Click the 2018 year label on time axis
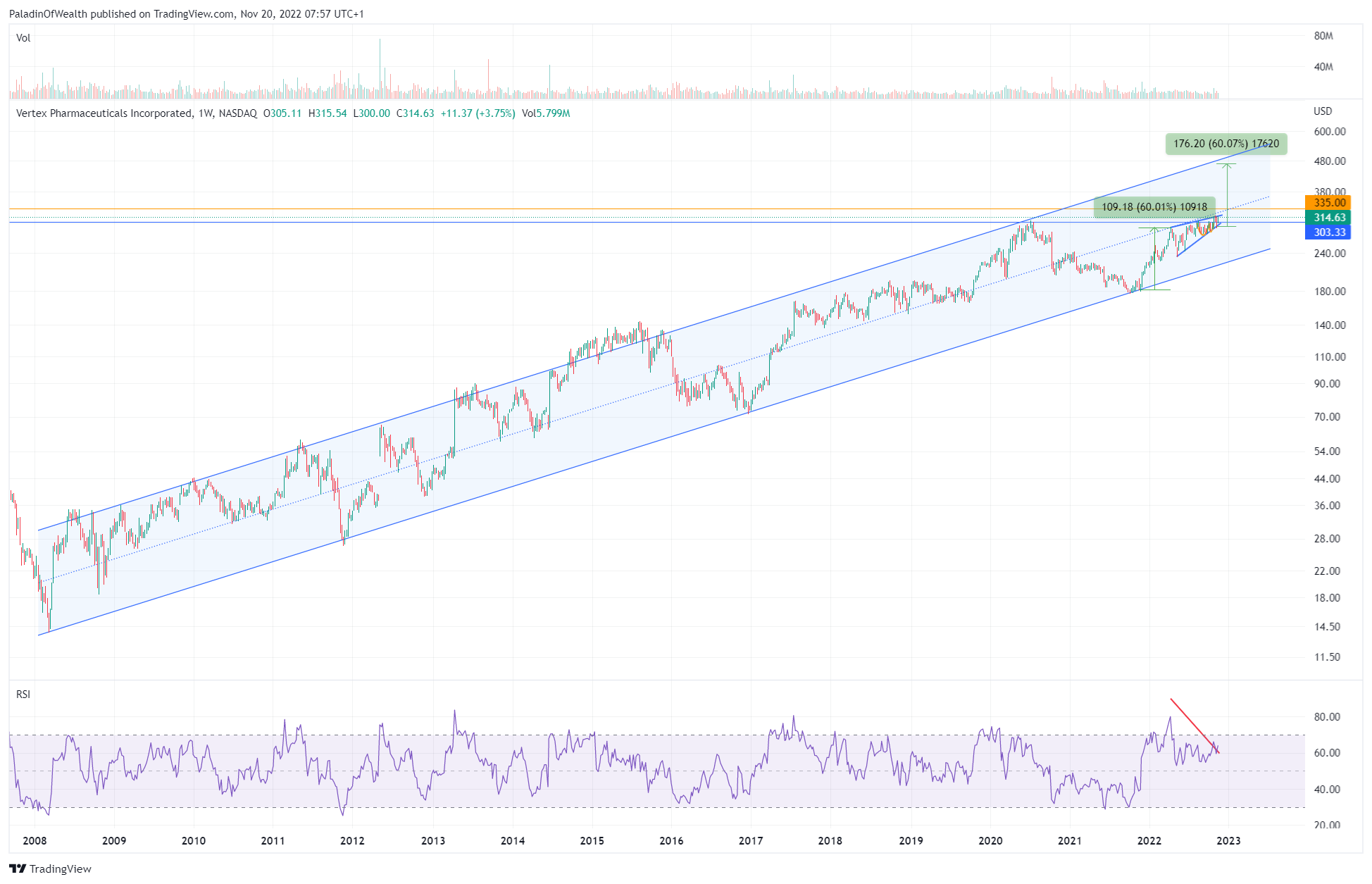The image size is (1372, 884). 830,840
